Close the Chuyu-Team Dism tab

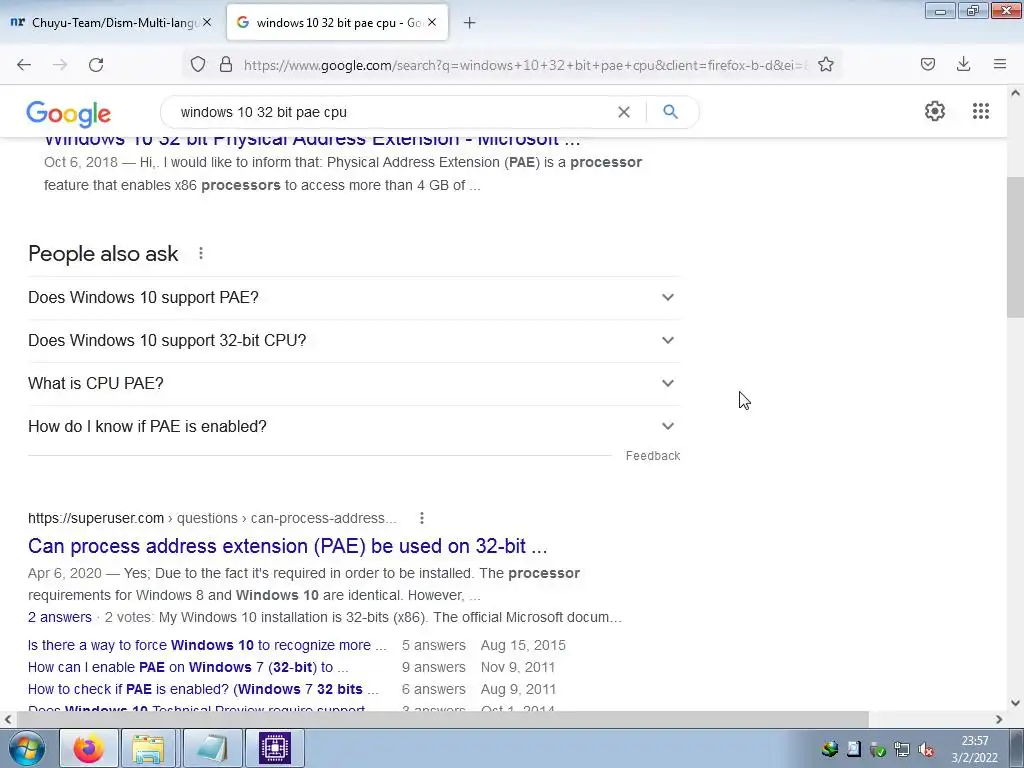[207, 22]
